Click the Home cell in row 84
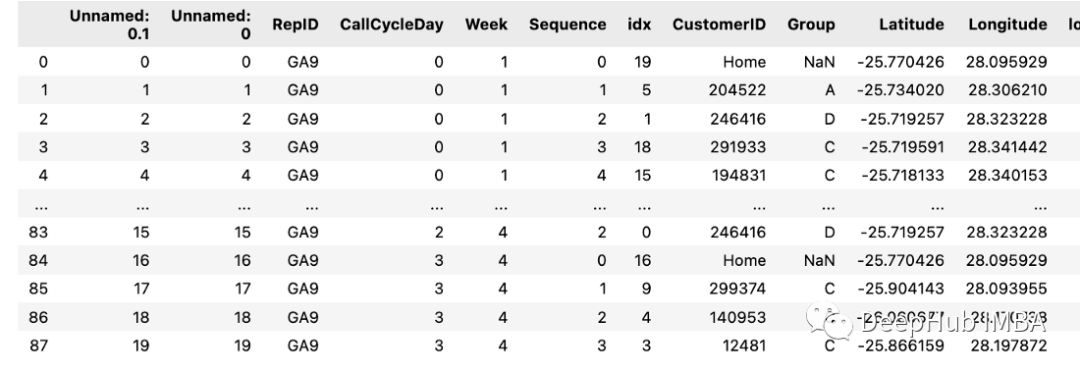This screenshot has width=1080, height=372. pyautogui.click(x=744, y=260)
